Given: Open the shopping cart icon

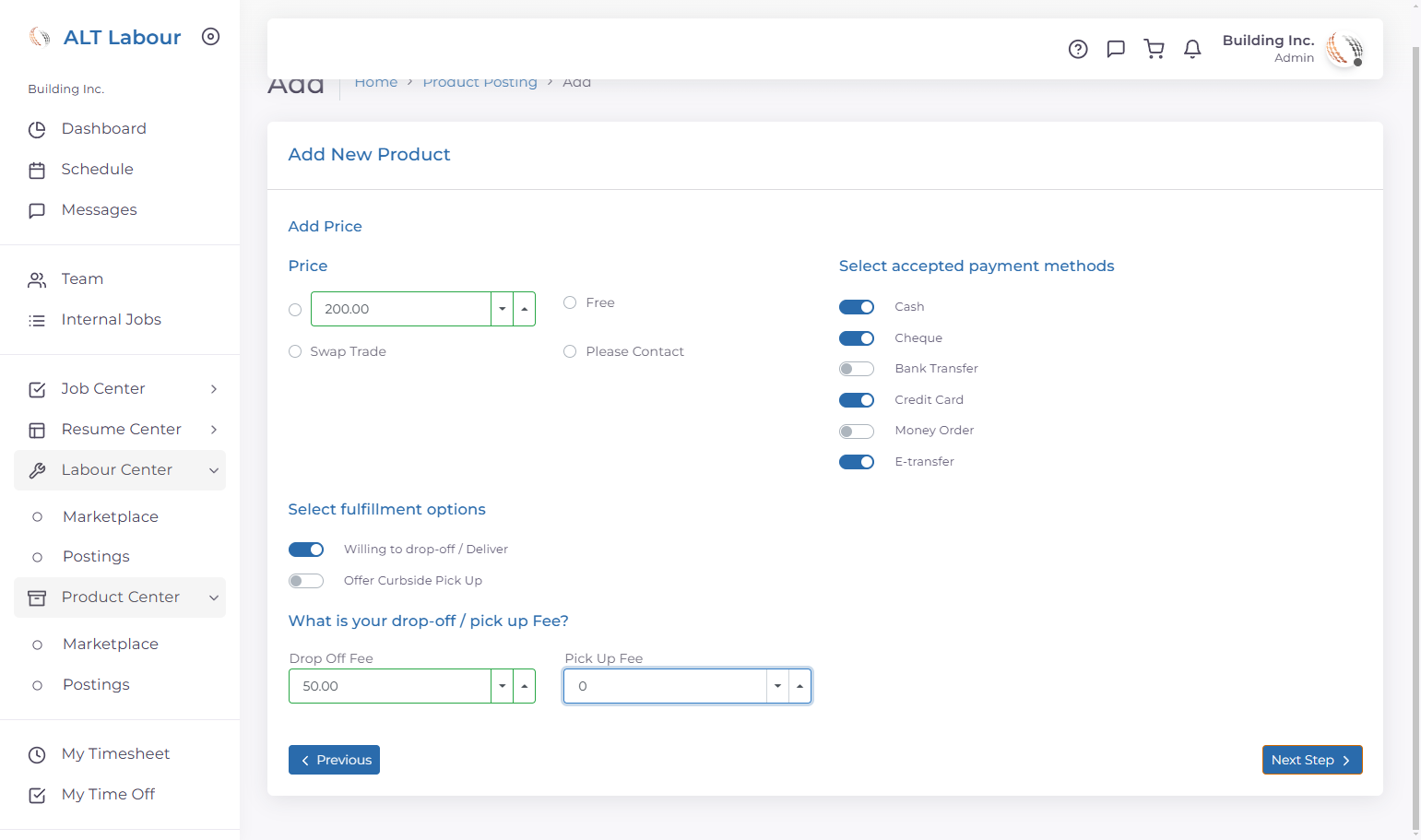Looking at the screenshot, I should [1154, 49].
